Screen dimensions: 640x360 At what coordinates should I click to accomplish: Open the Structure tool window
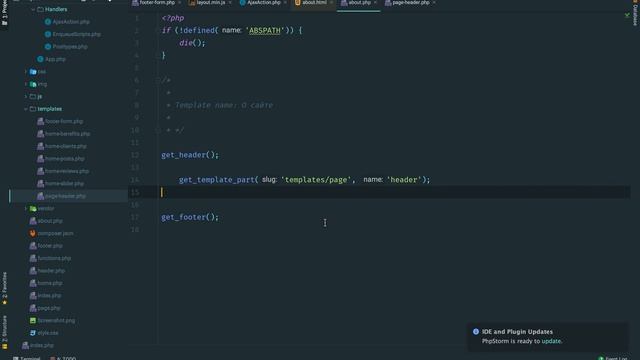click(x=4, y=332)
